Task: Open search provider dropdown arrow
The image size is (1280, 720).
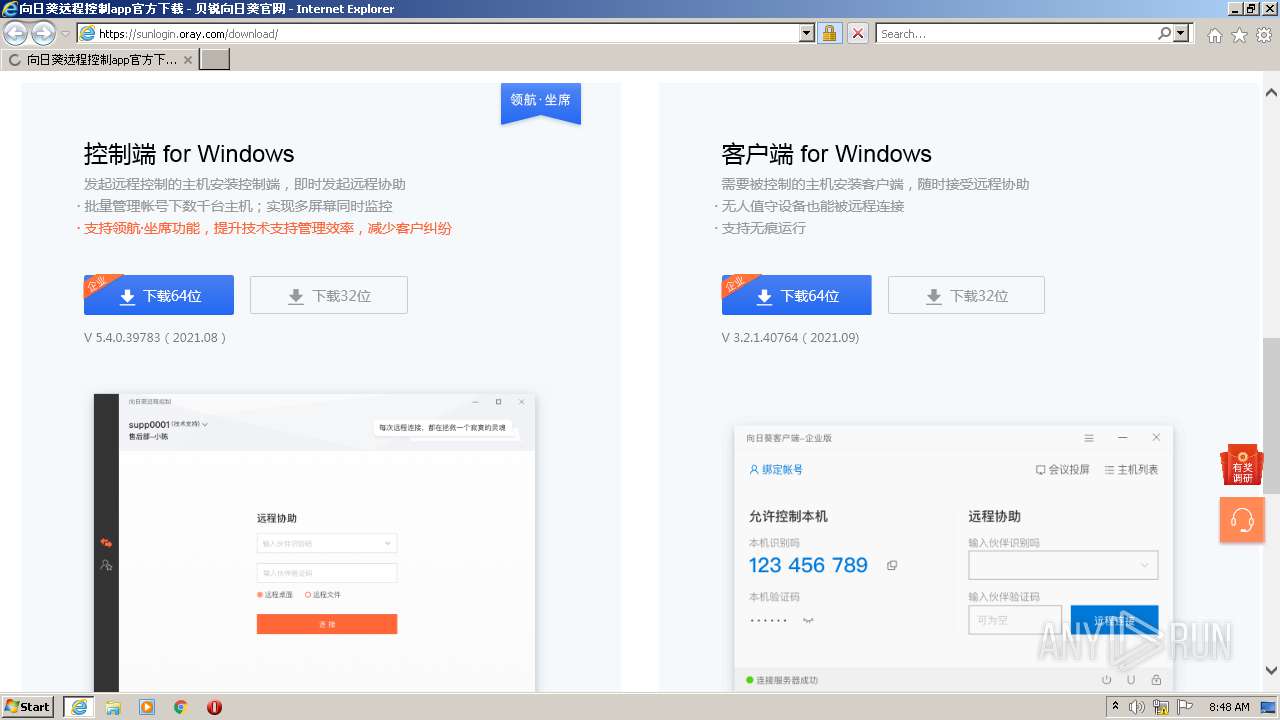Action: tap(1182, 33)
